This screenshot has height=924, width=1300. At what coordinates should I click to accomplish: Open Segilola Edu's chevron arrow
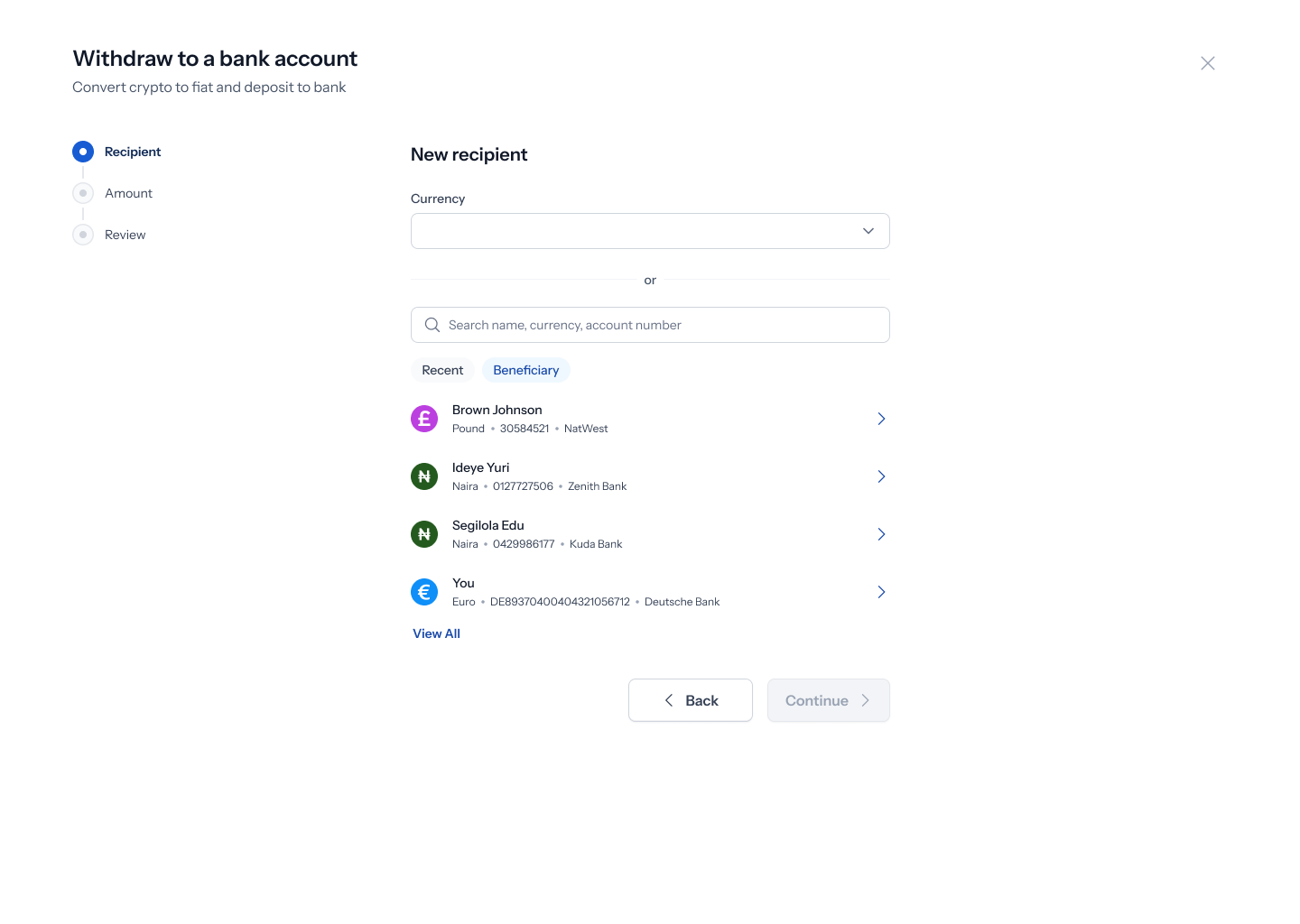coord(881,534)
